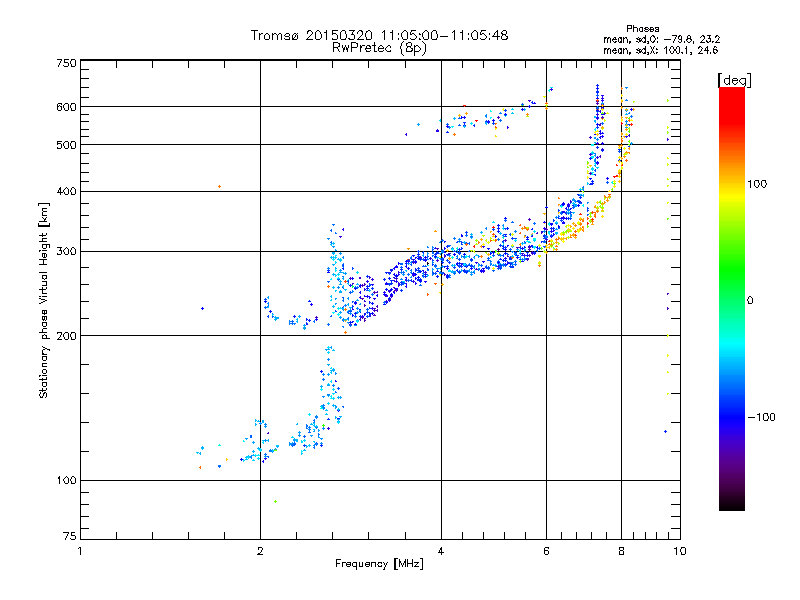Click the 75 tick label at axis bottom
Screen dimensions: 800x600
coord(70,536)
